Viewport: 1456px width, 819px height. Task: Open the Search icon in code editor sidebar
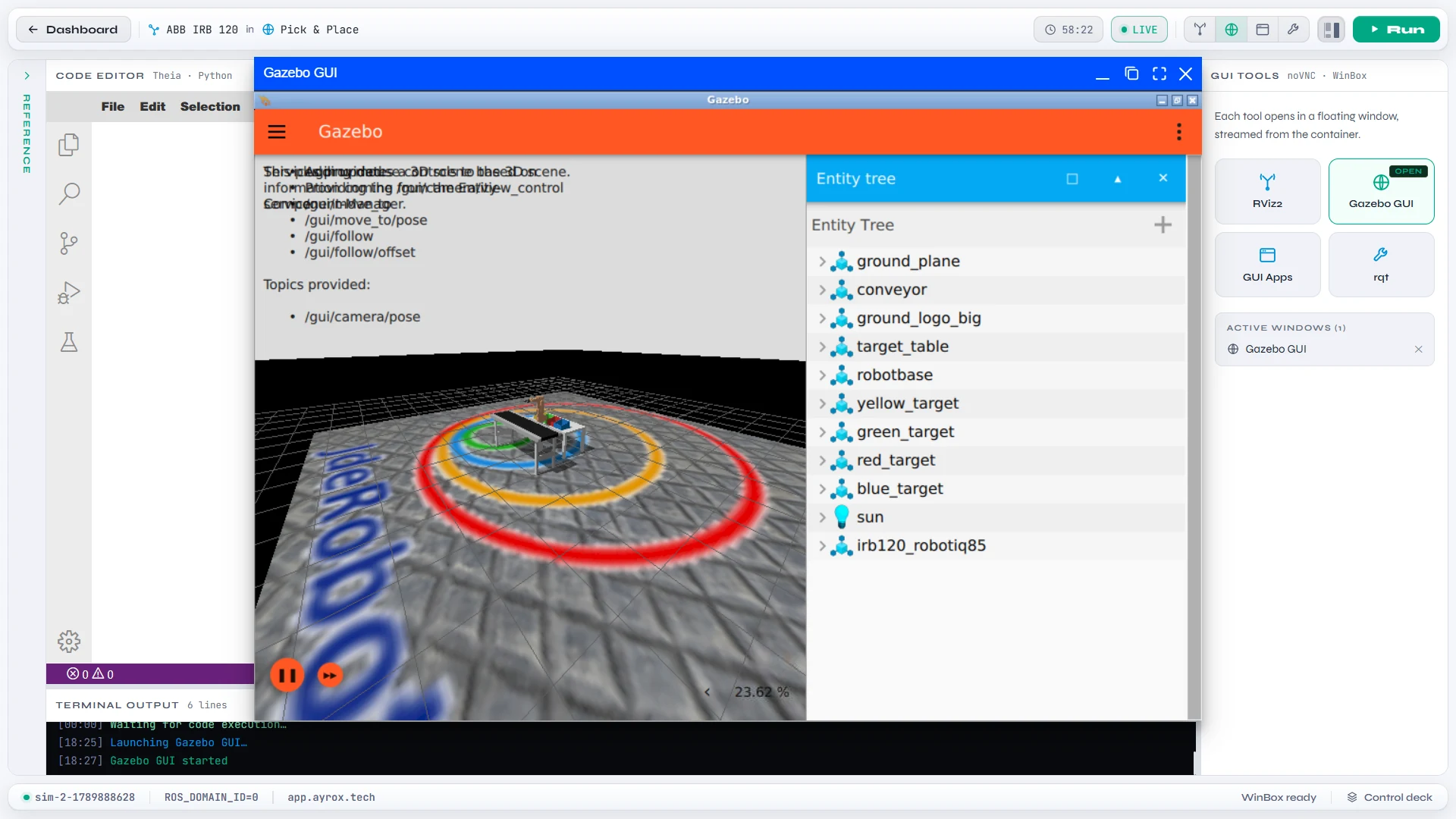tap(69, 194)
